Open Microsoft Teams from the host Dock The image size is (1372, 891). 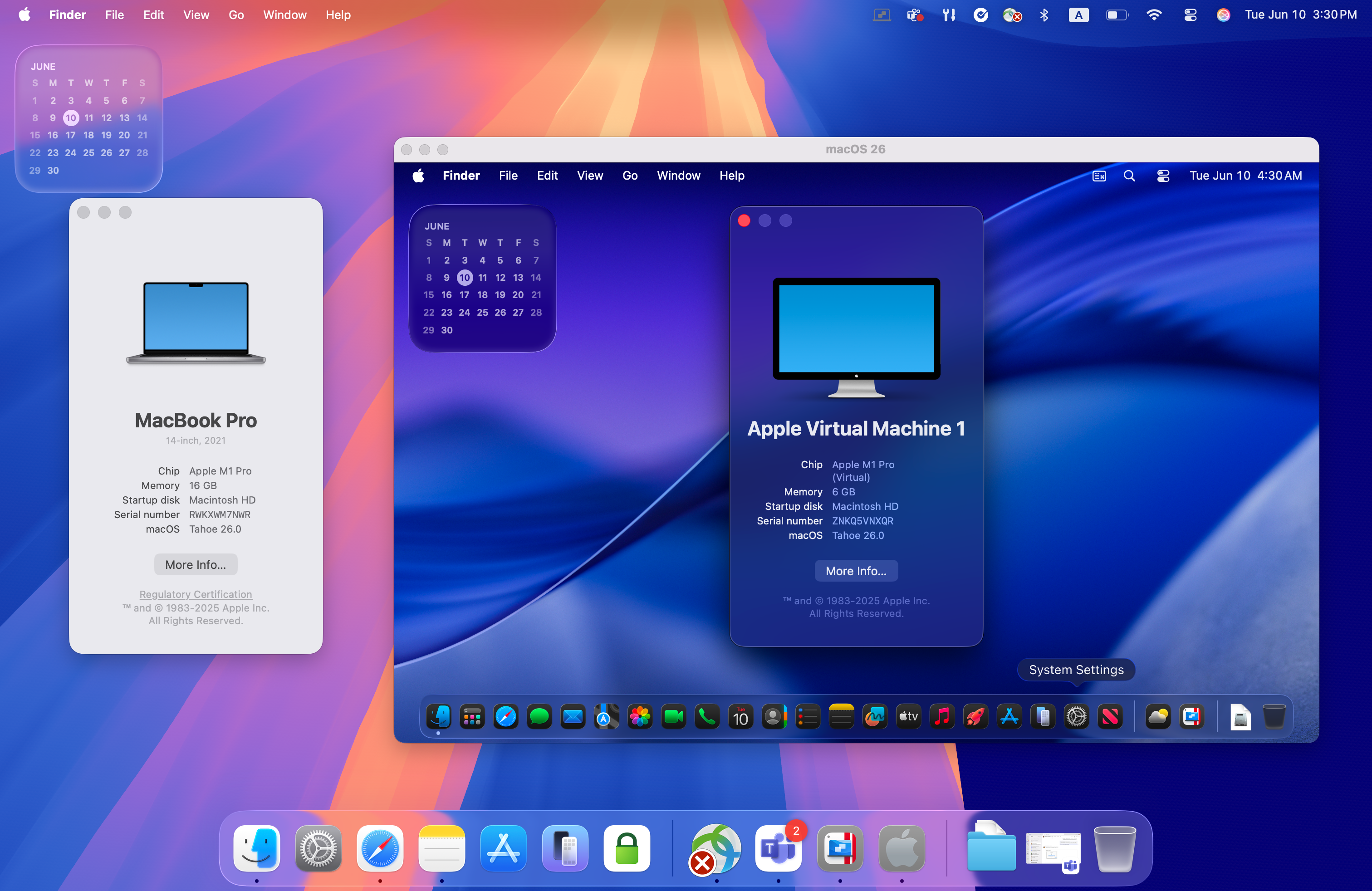coord(778,848)
